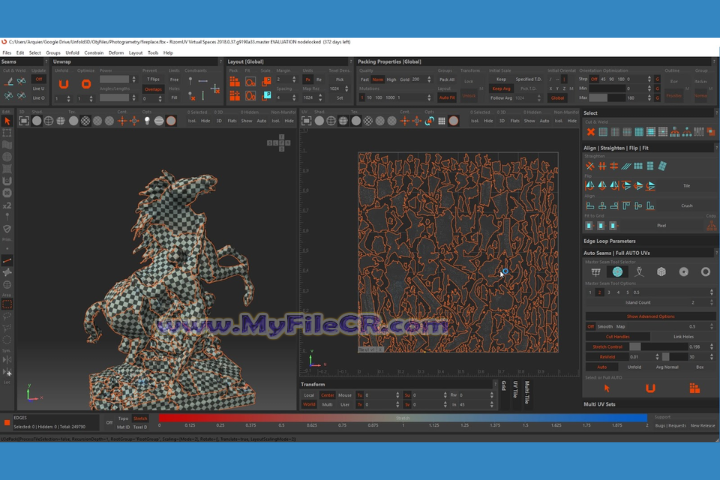Toggle Global initial orientation
This screenshot has height=480, width=720.
click(557, 98)
